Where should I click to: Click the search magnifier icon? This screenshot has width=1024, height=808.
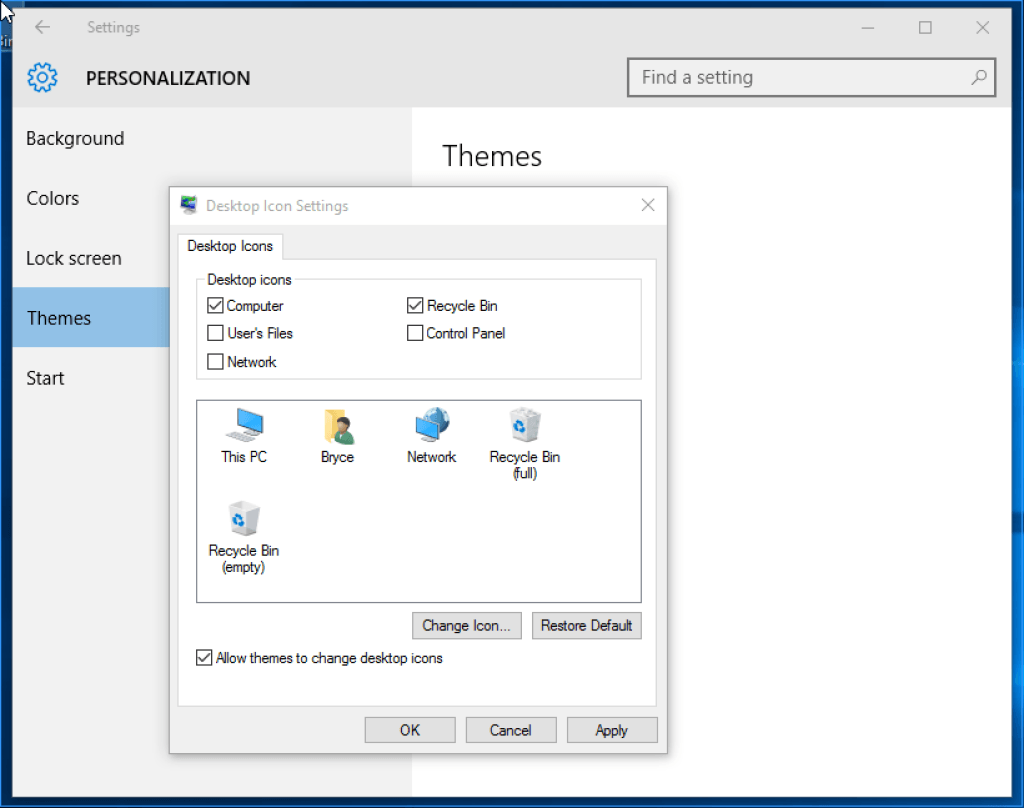click(978, 77)
